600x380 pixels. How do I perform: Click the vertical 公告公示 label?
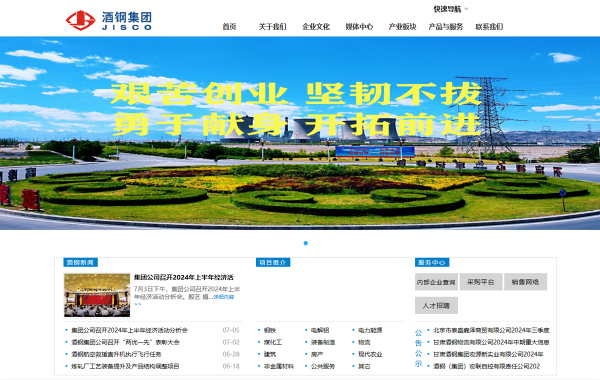pyautogui.click(x=419, y=348)
